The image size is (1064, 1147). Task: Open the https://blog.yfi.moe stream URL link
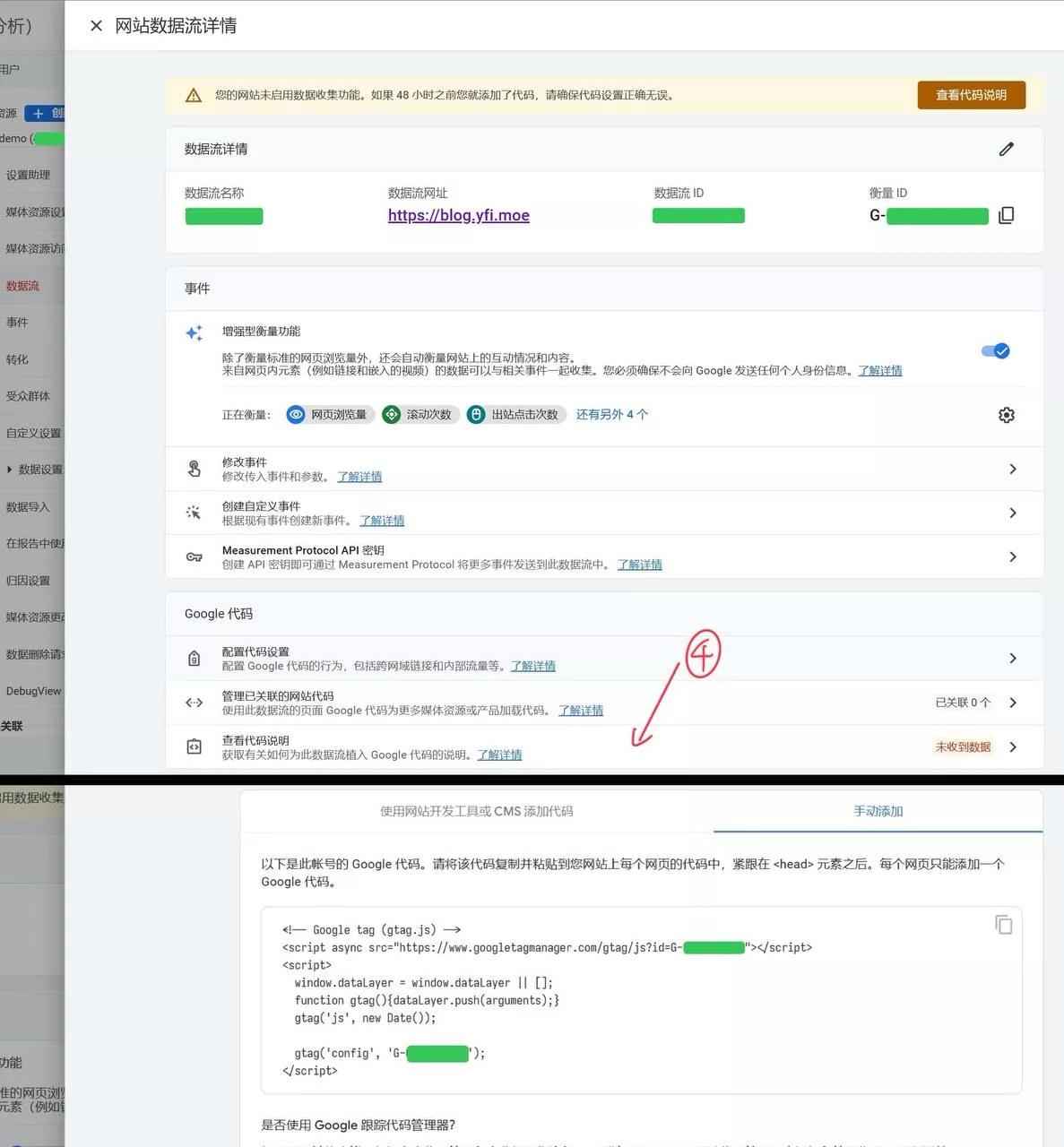click(x=458, y=215)
